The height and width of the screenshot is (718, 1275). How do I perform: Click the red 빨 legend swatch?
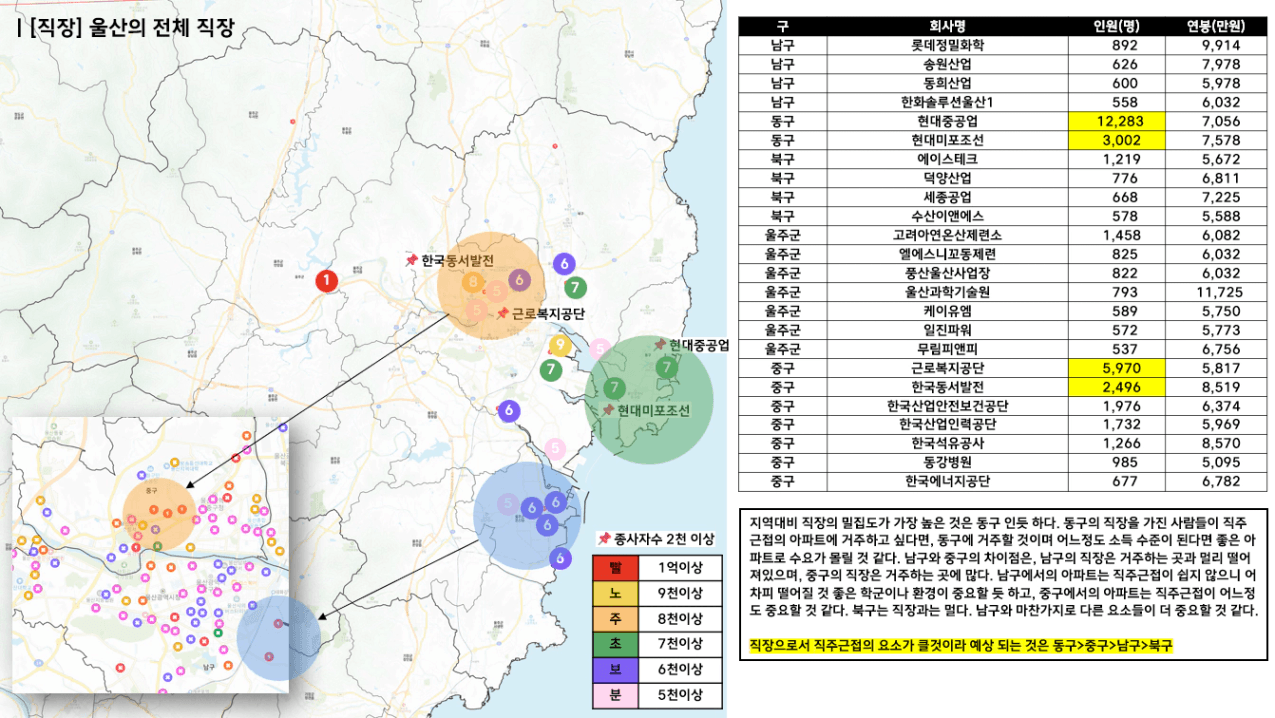(x=615, y=569)
